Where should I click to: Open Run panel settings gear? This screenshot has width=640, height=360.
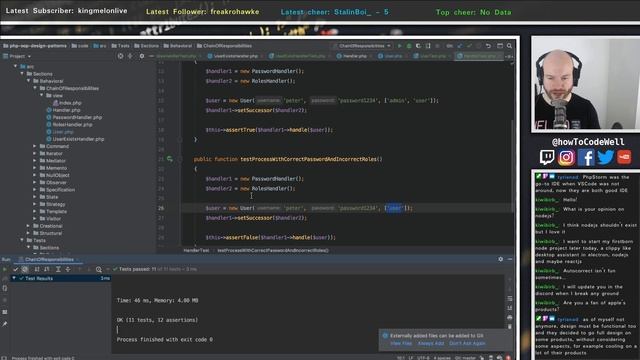(x=500, y=259)
